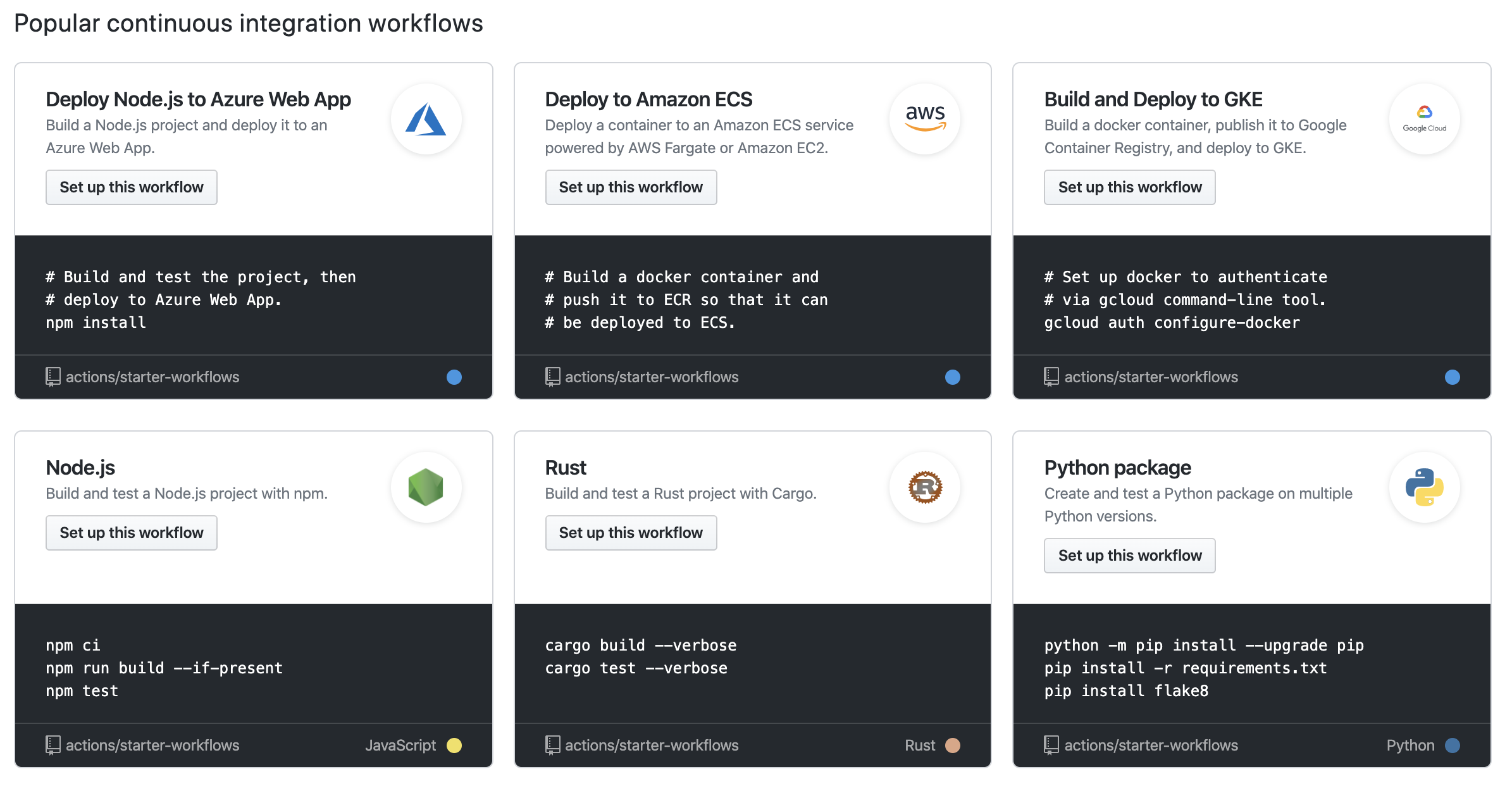This screenshot has width=1512, height=786.
Task: Set up the Python package workflow
Action: pos(1129,556)
